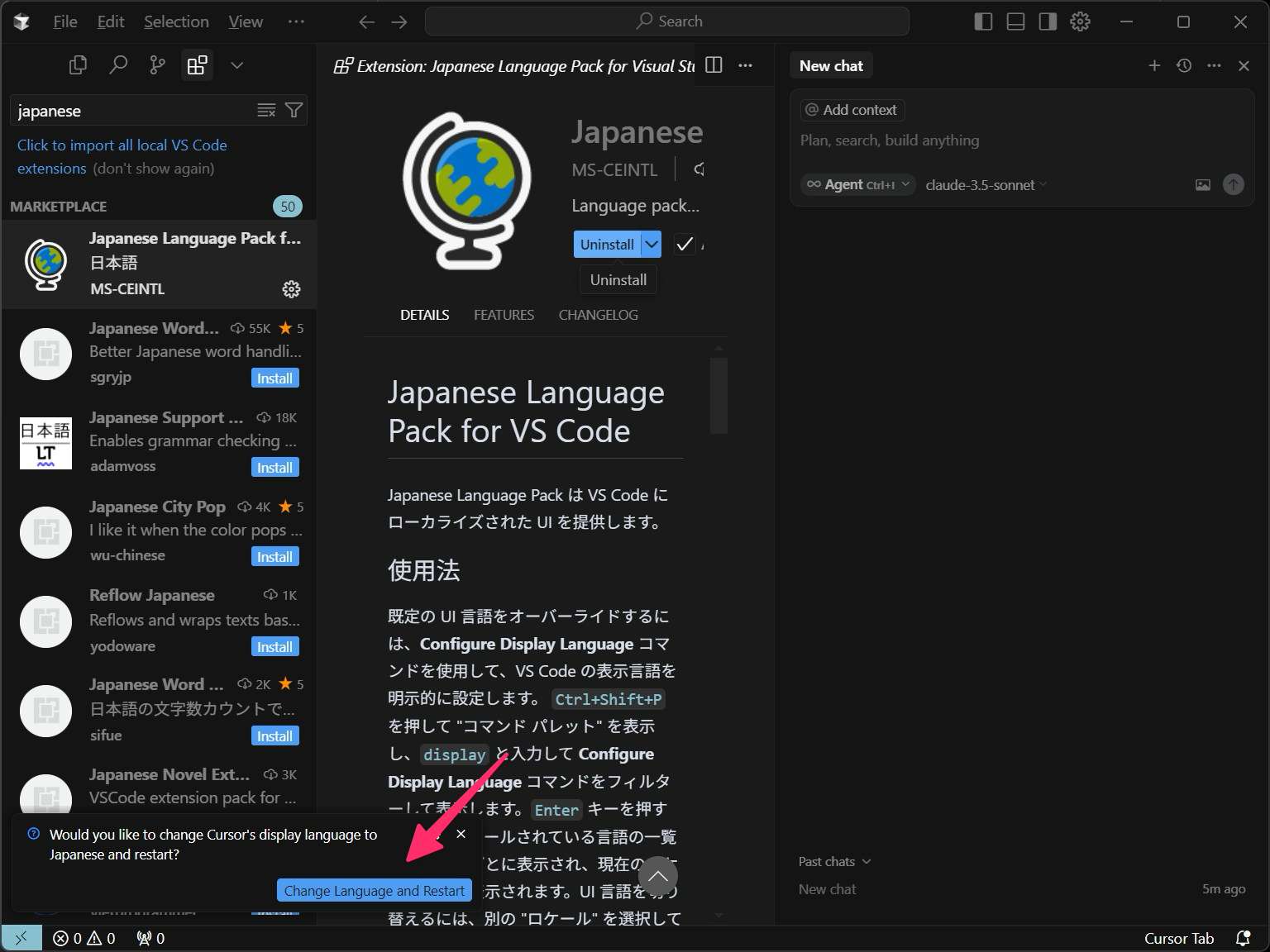Switch to the CHANGELOG tab
This screenshot has width=1270, height=952.
tap(598, 315)
